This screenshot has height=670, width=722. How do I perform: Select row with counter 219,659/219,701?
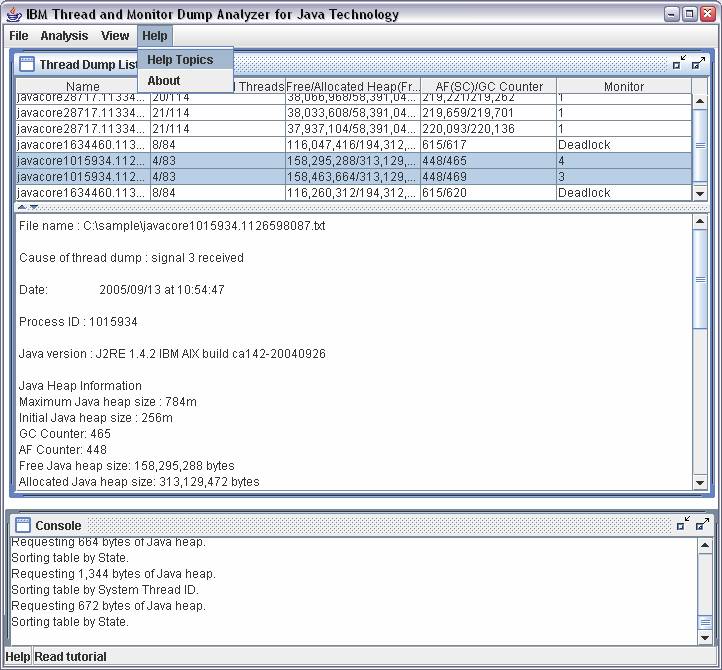coord(354,113)
